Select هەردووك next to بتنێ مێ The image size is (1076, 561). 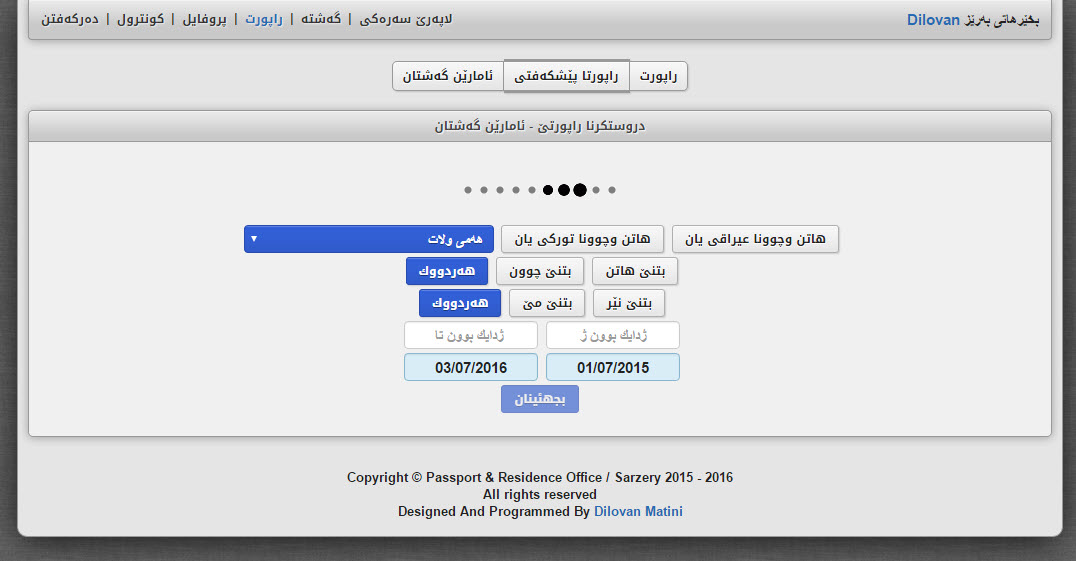pos(460,303)
